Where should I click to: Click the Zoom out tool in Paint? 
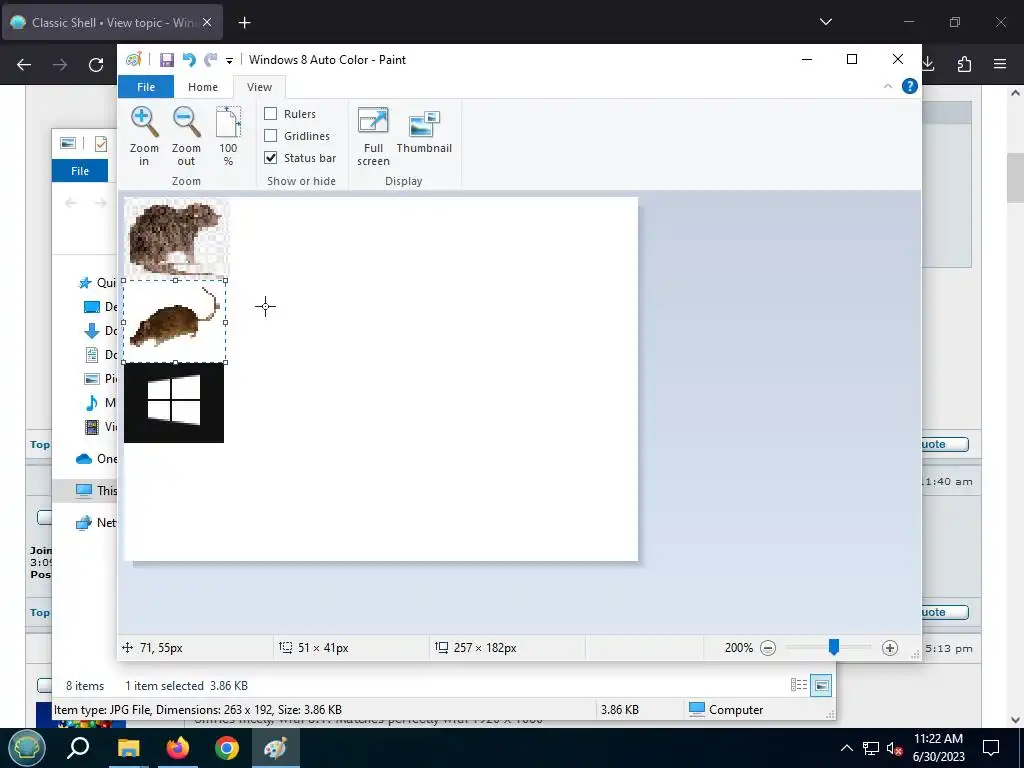pos(186,136)
